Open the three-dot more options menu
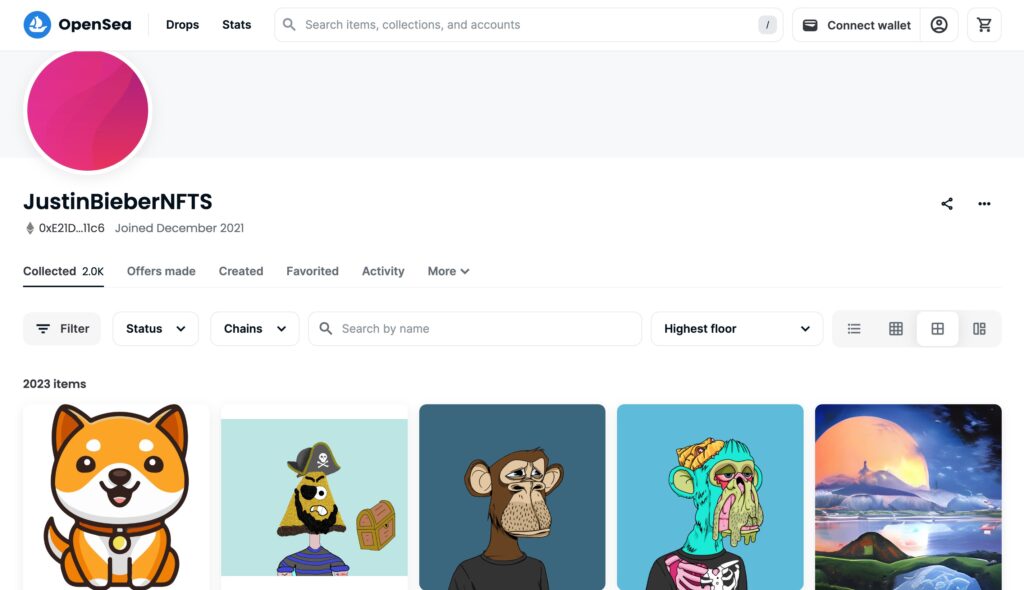This screenshot has width=1024, height=590. click(984, 204)
